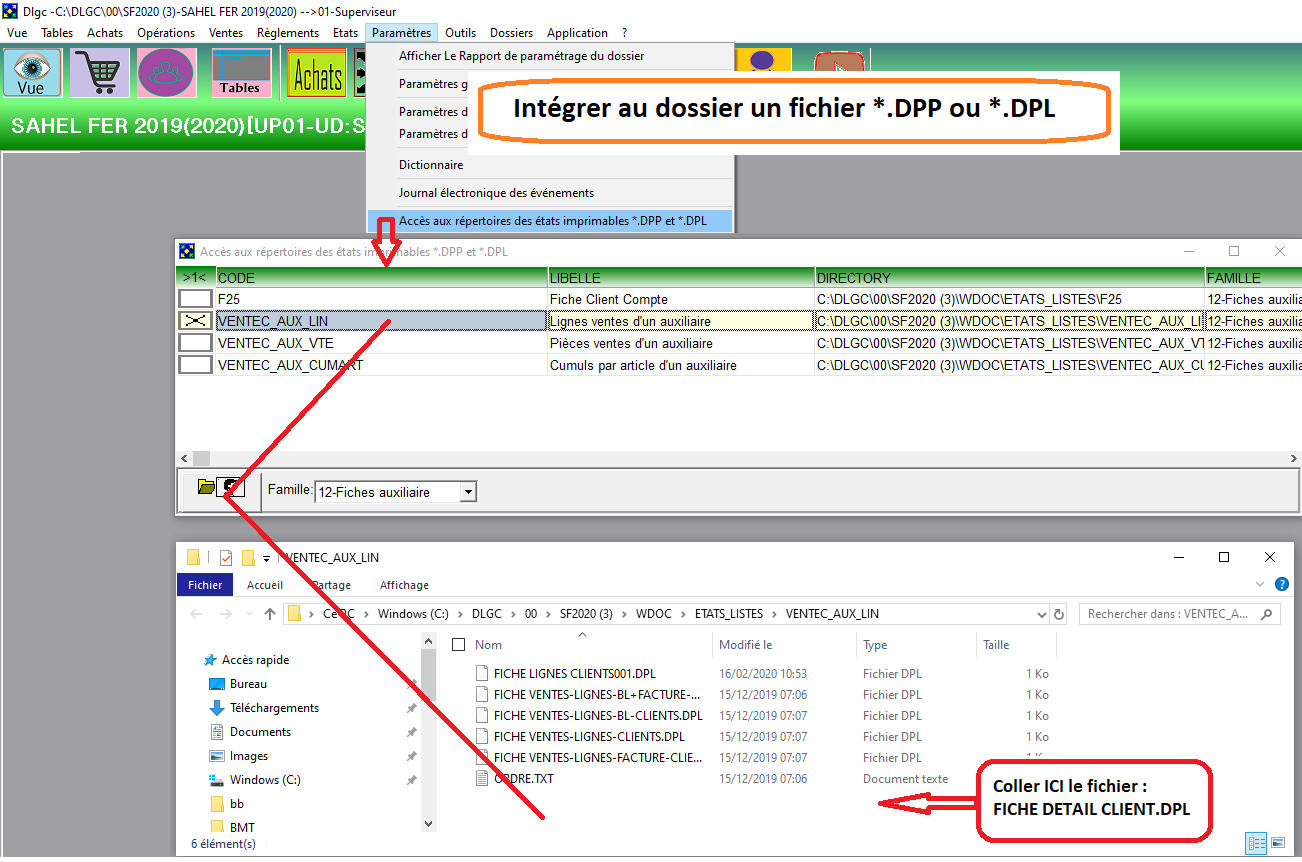Click the Tables toolbar icon
Image resolution: width=1302 pixels, height=862 pixels.
[x=240, y=72]
